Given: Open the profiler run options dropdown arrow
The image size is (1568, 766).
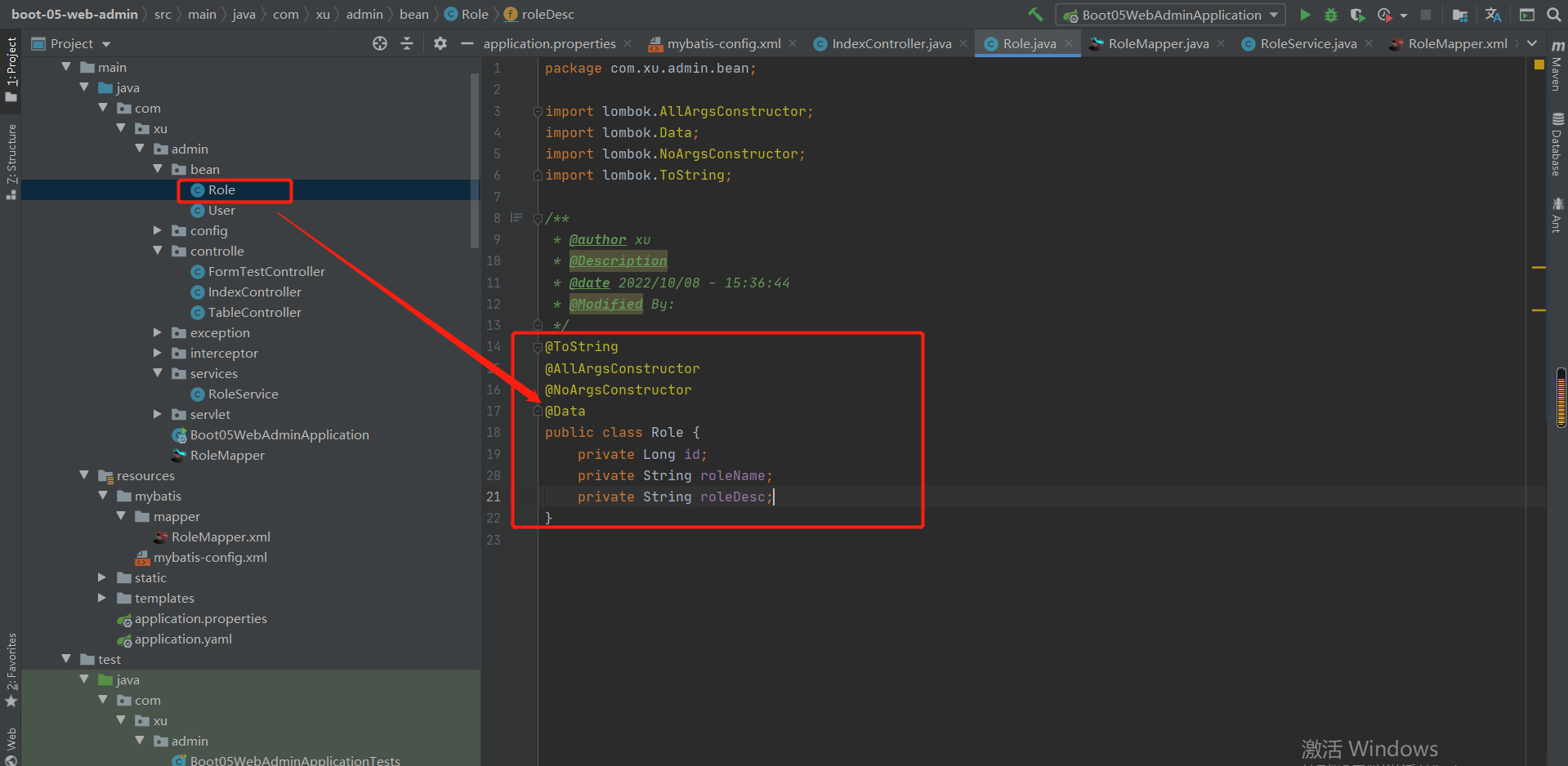Looking at the screenshot, I should pos(1404,16).
